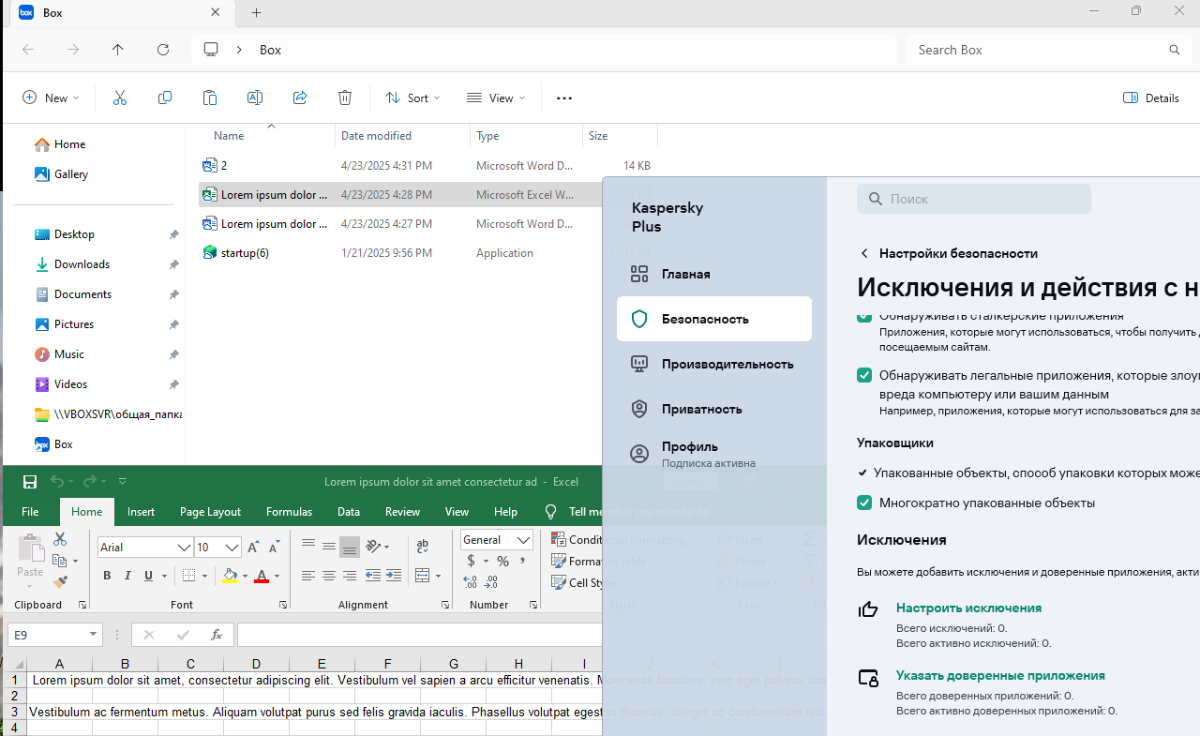Switch to the Insert tab in Excel
The height and width of the screenshot is (736, 1200).
click(x=141, y=511)
